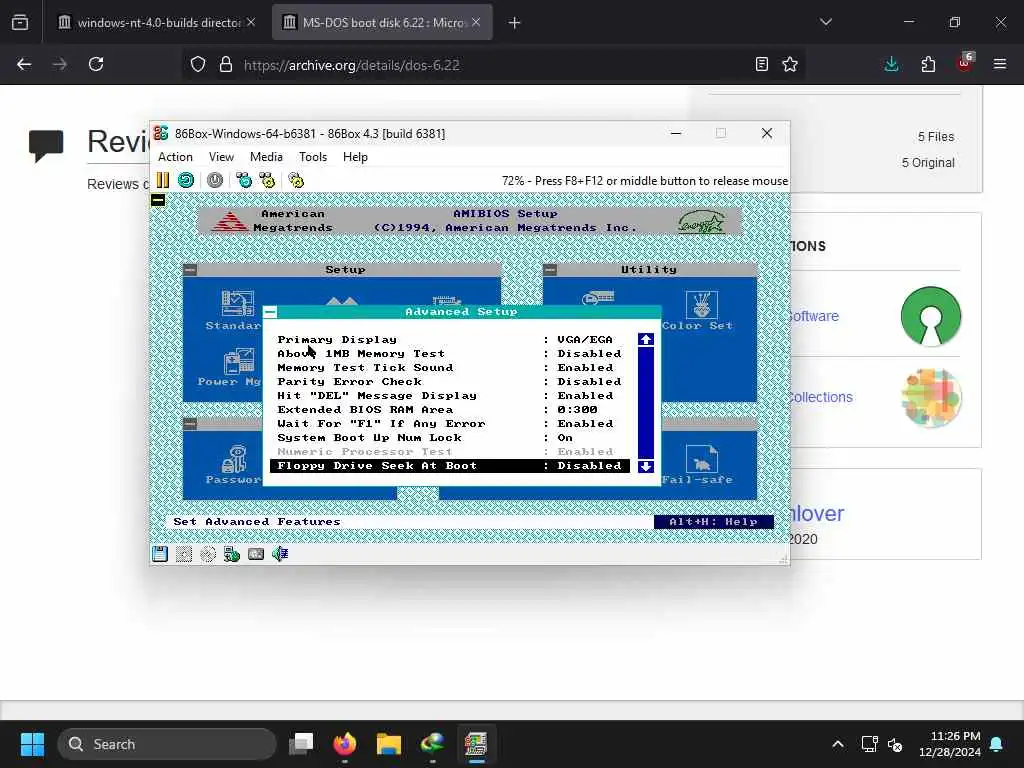Open the 86Box Media menu
The image size is (1024, 768).
coord(266,157)
